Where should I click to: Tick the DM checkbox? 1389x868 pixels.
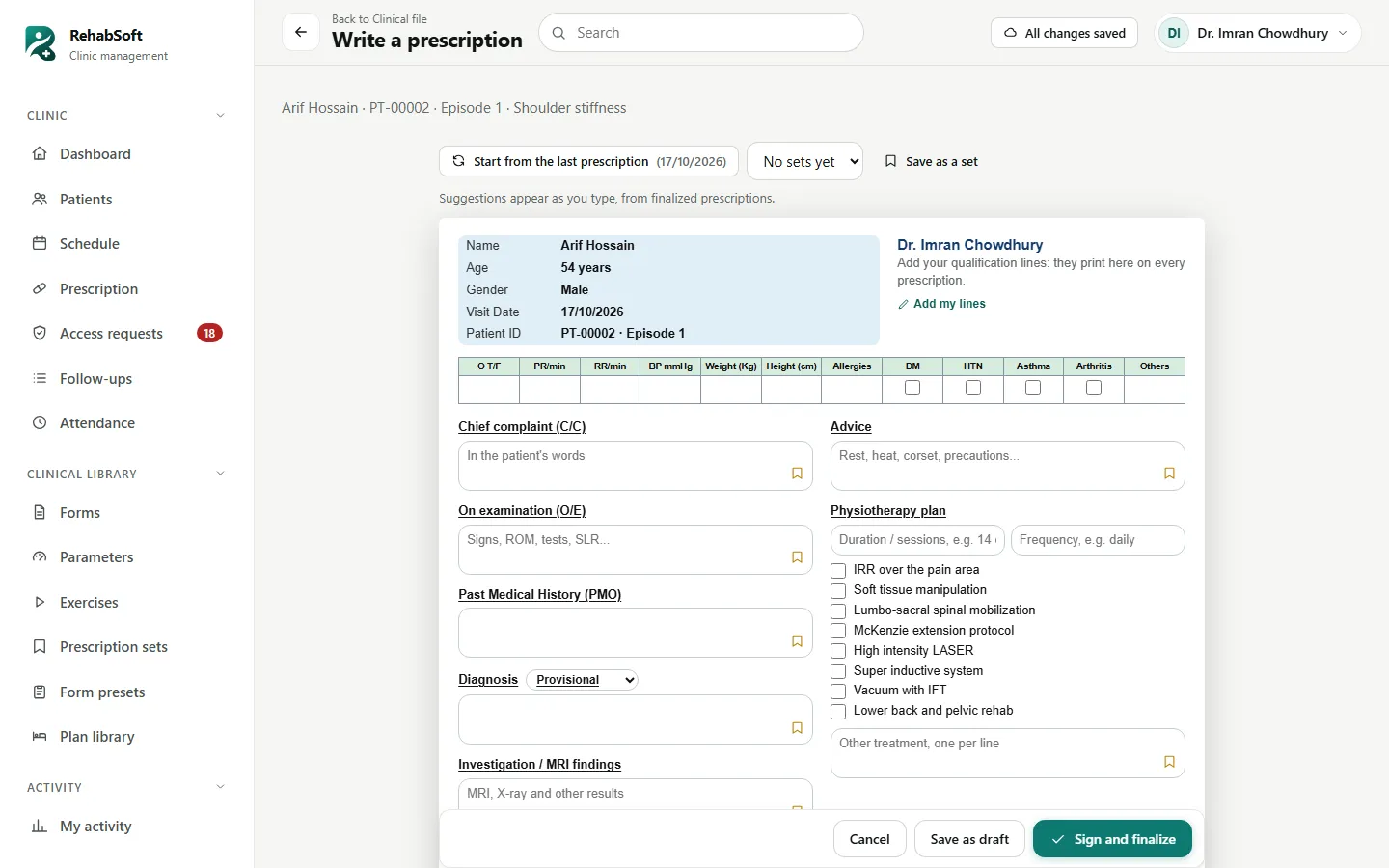coord(912,388)
